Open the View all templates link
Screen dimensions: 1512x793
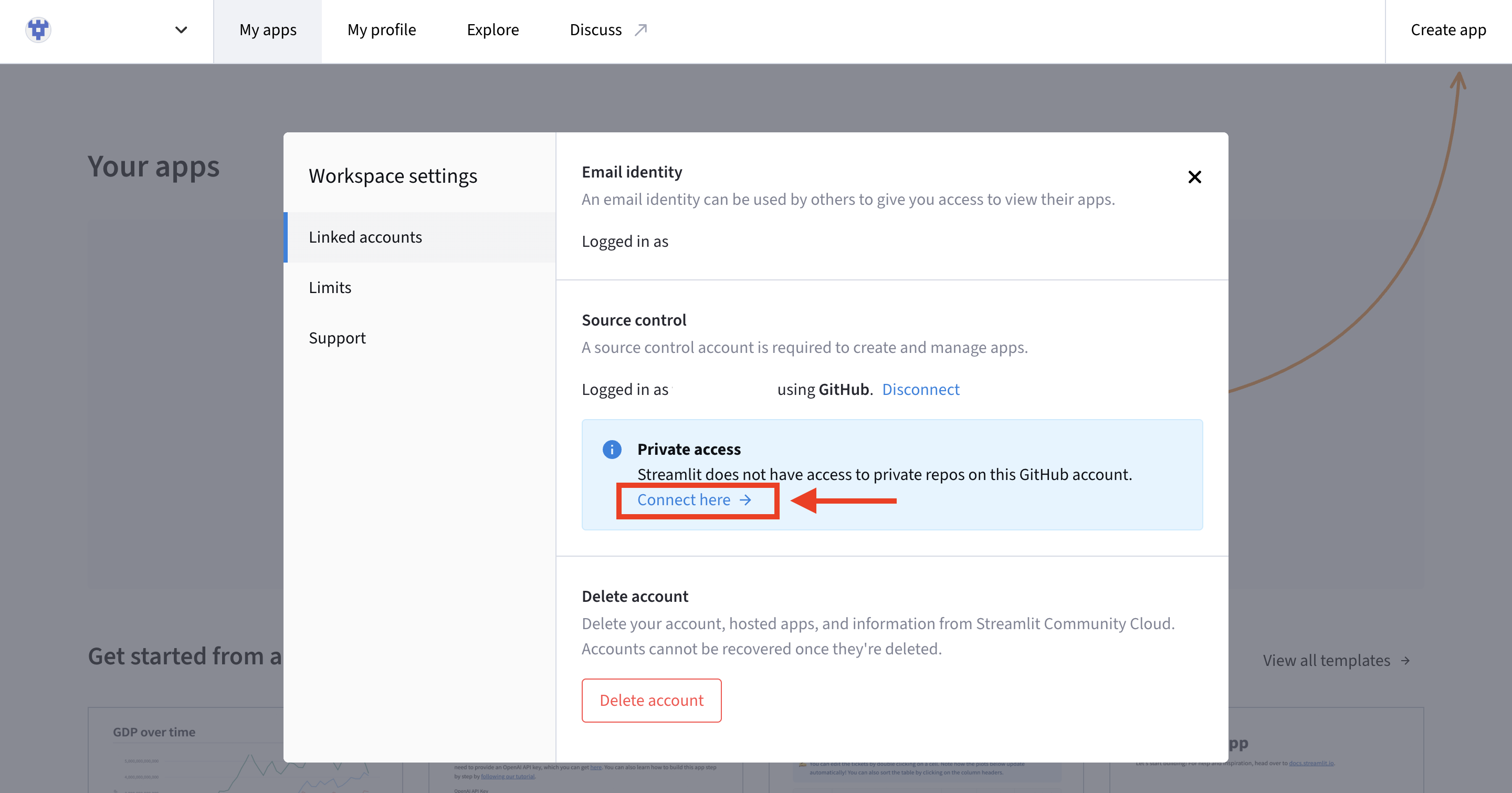tap(1326, 660)
